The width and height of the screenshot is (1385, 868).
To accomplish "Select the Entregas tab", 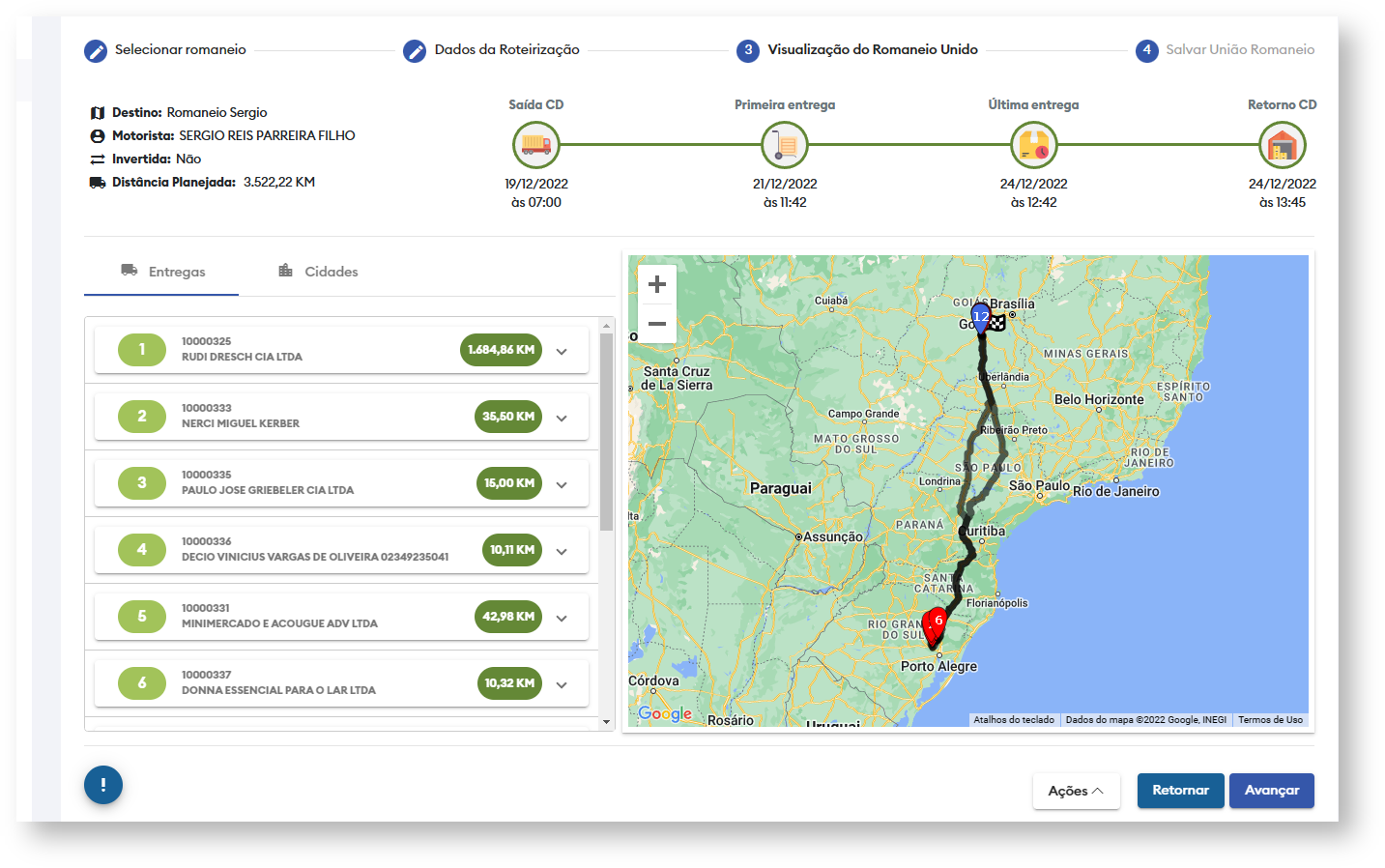I will (x=162, y=272).
